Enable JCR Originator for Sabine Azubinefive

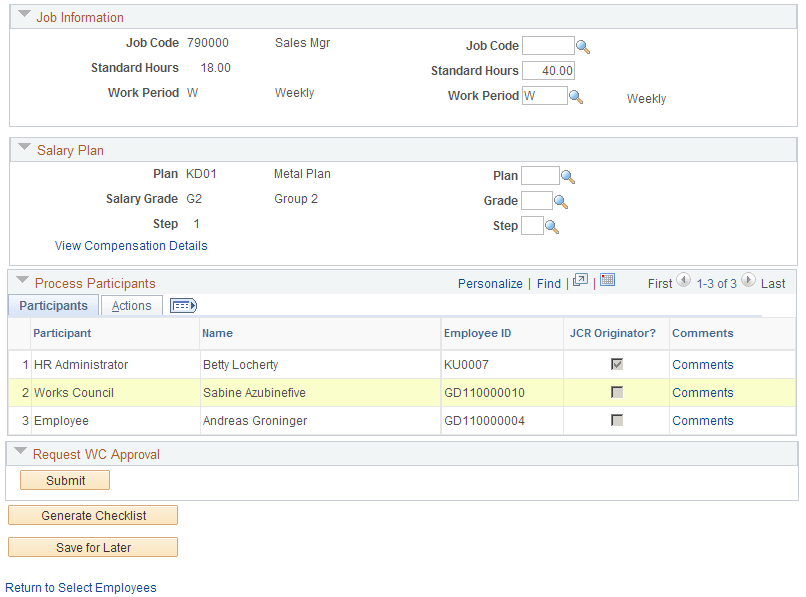click(617, 392)
